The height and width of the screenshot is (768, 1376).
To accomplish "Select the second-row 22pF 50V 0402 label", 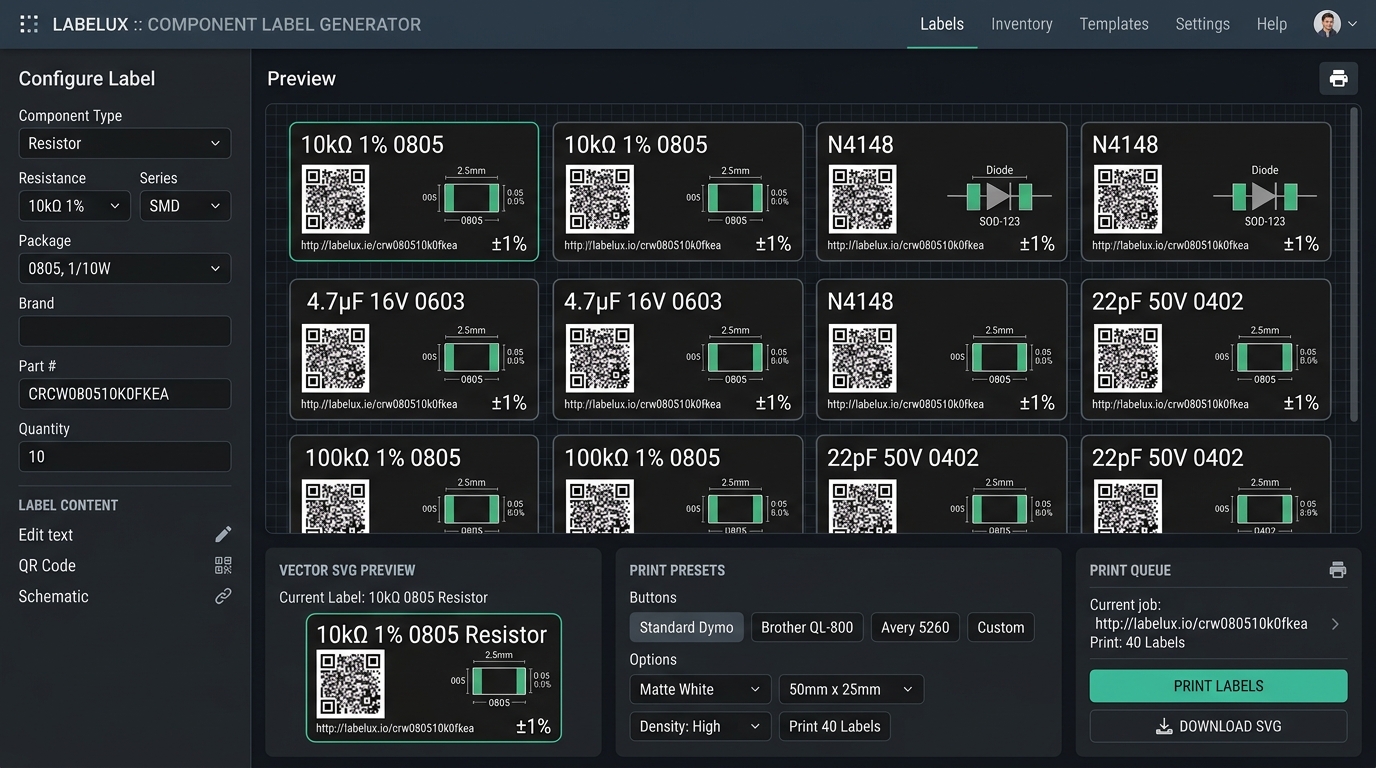I will (x=1206, y=349).
